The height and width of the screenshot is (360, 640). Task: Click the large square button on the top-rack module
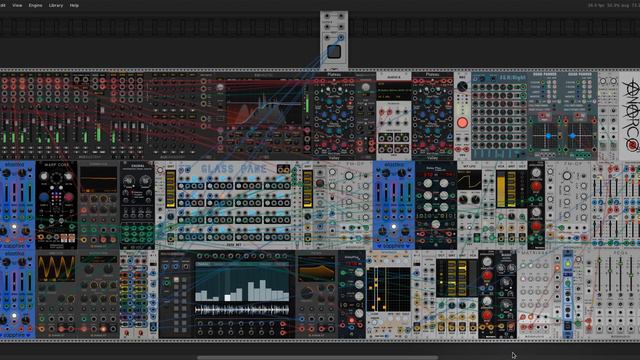click(x=334, y=51)
